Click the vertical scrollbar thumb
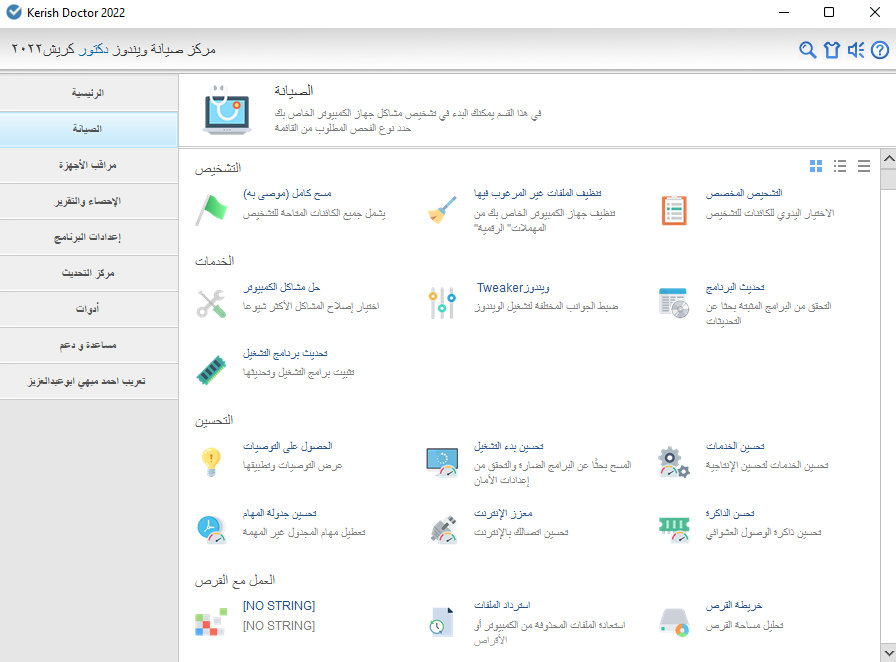896x662 pixels. (889, 178)
